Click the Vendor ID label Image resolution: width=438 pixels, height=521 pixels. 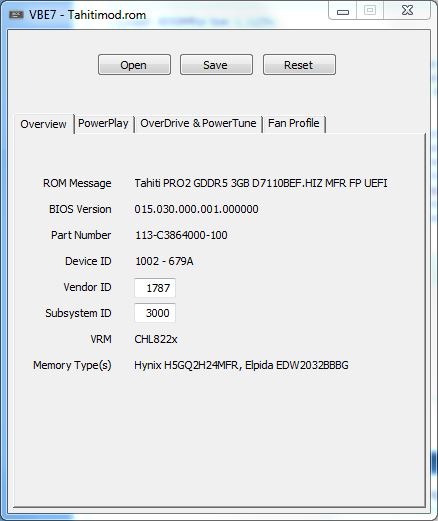coord(87,287)
